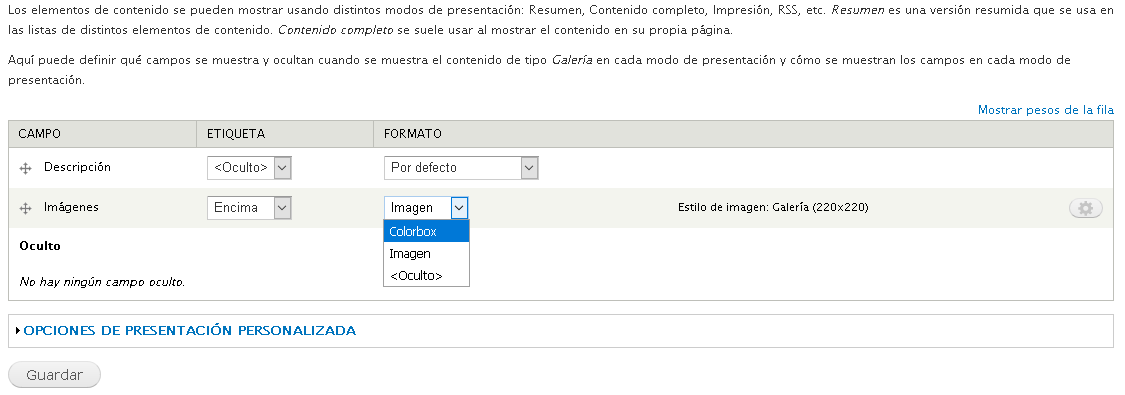Click the Oculto region heading row
Viewport: 1125px width, 395px height.
click(x=561, y=246)
